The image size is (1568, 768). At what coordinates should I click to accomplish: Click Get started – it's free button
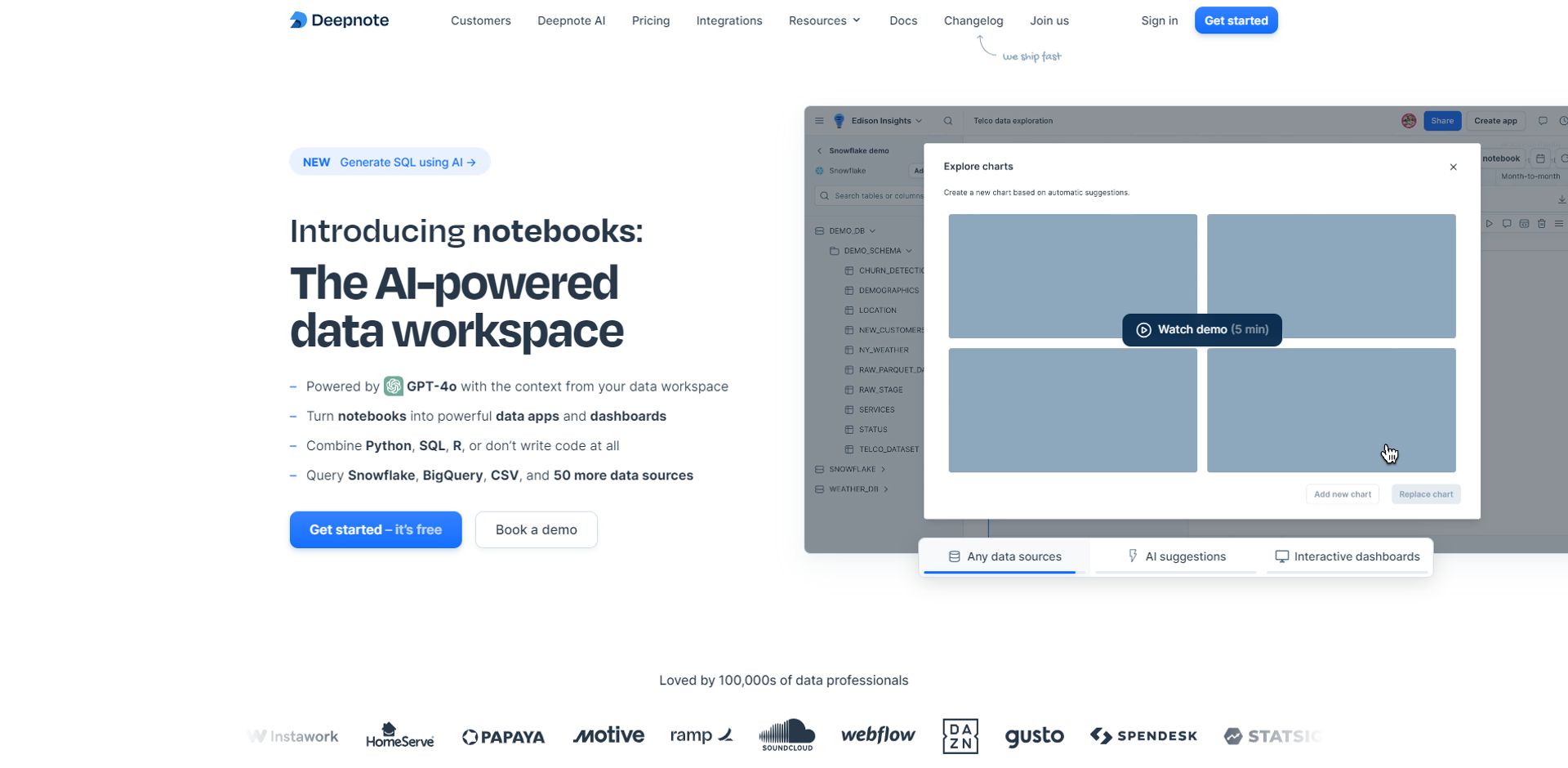click(x=376, y=529)
